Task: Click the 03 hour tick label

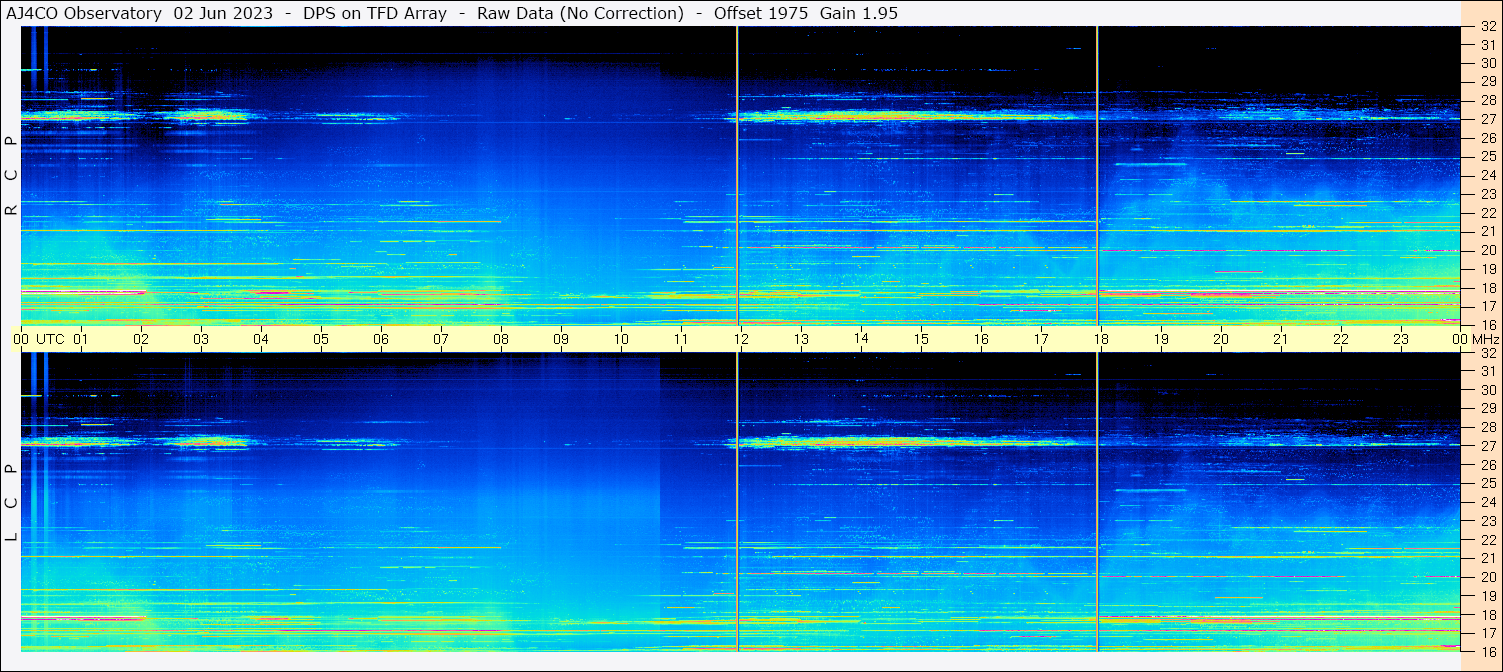Action: tap(201, 339)
